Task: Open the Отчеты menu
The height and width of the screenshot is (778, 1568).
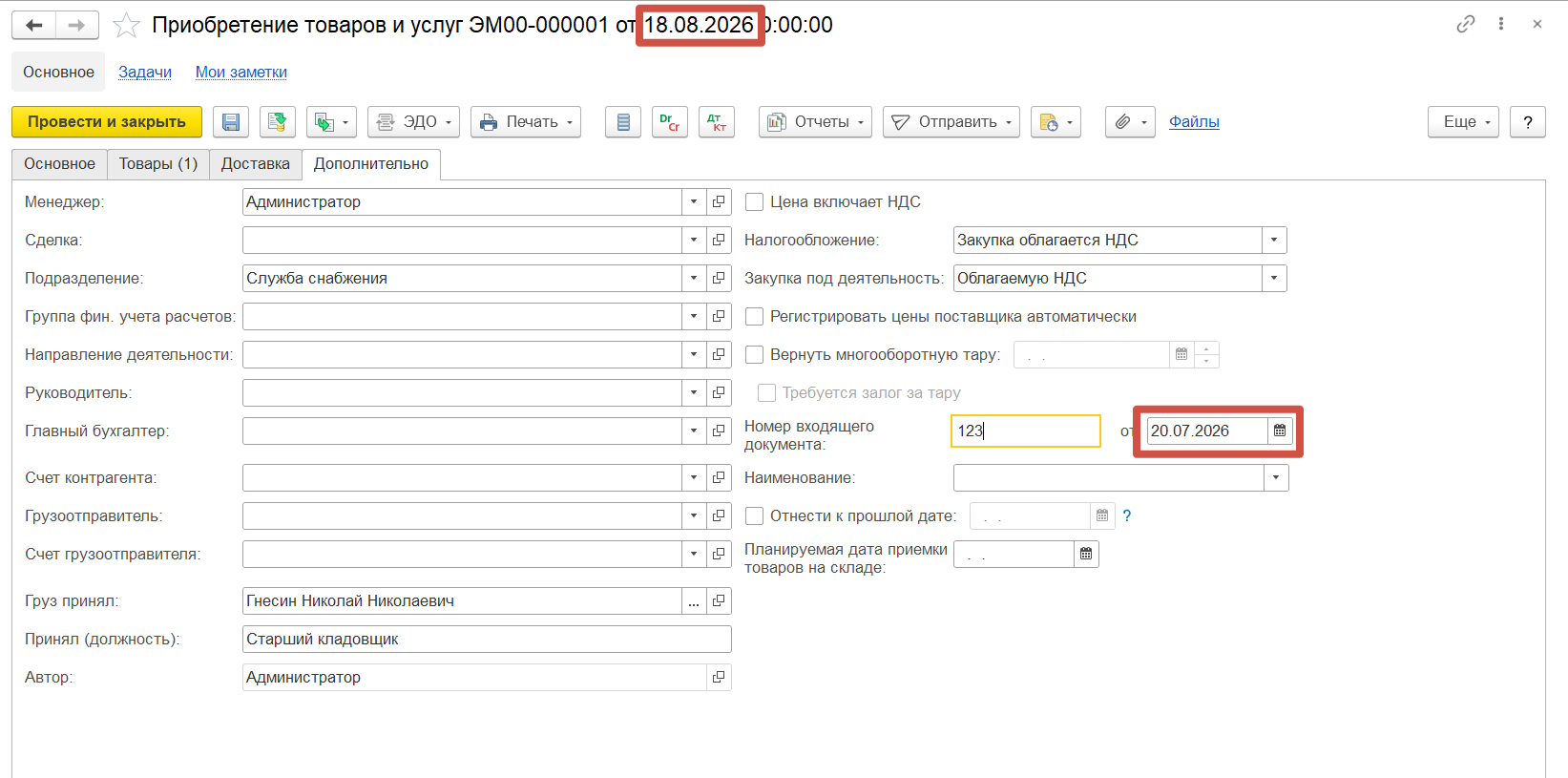Action: (815, 122)
